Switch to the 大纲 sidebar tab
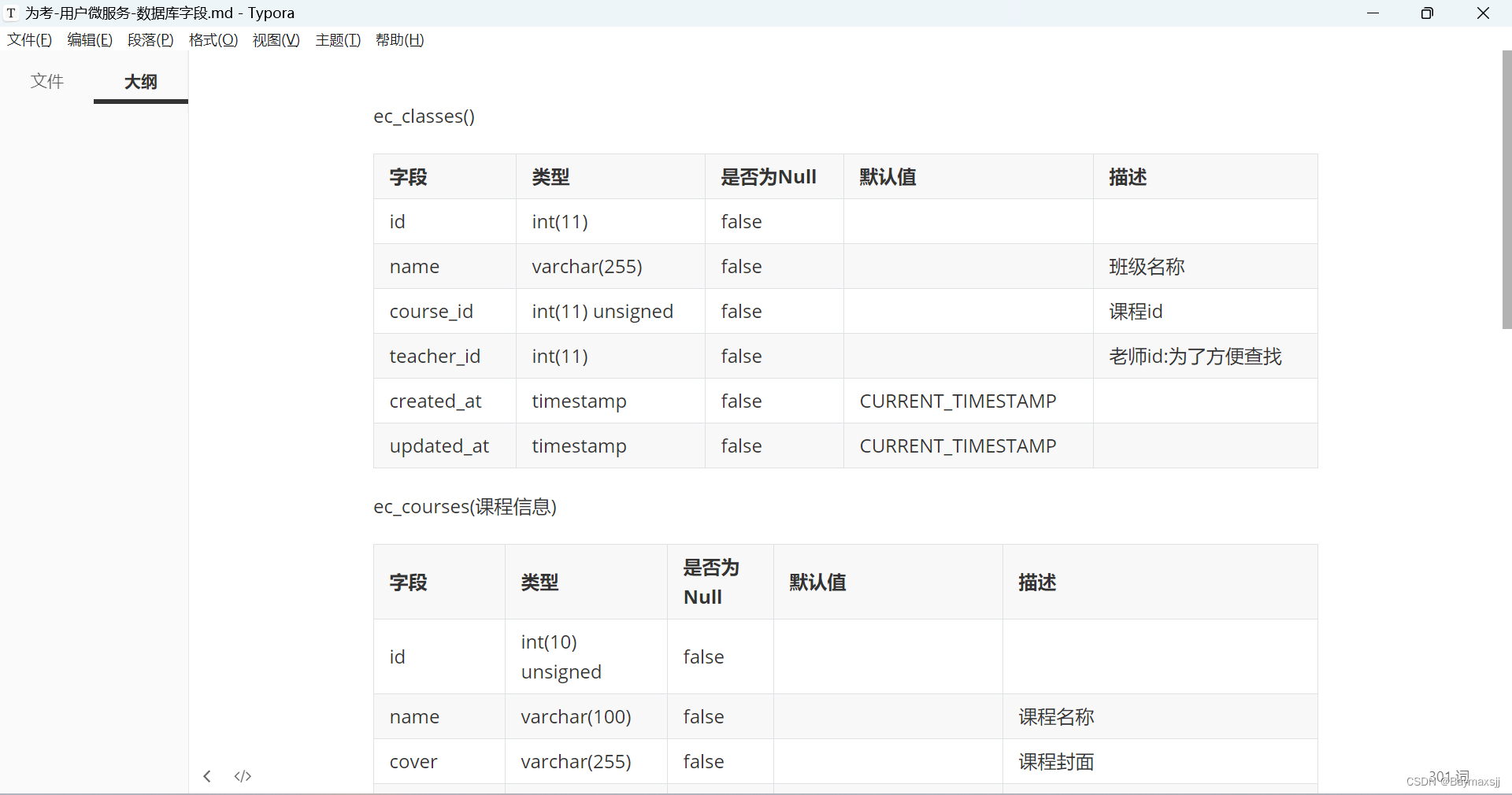Image resolution: width=1512 pixels, height=795 pixels. point(141,81)
